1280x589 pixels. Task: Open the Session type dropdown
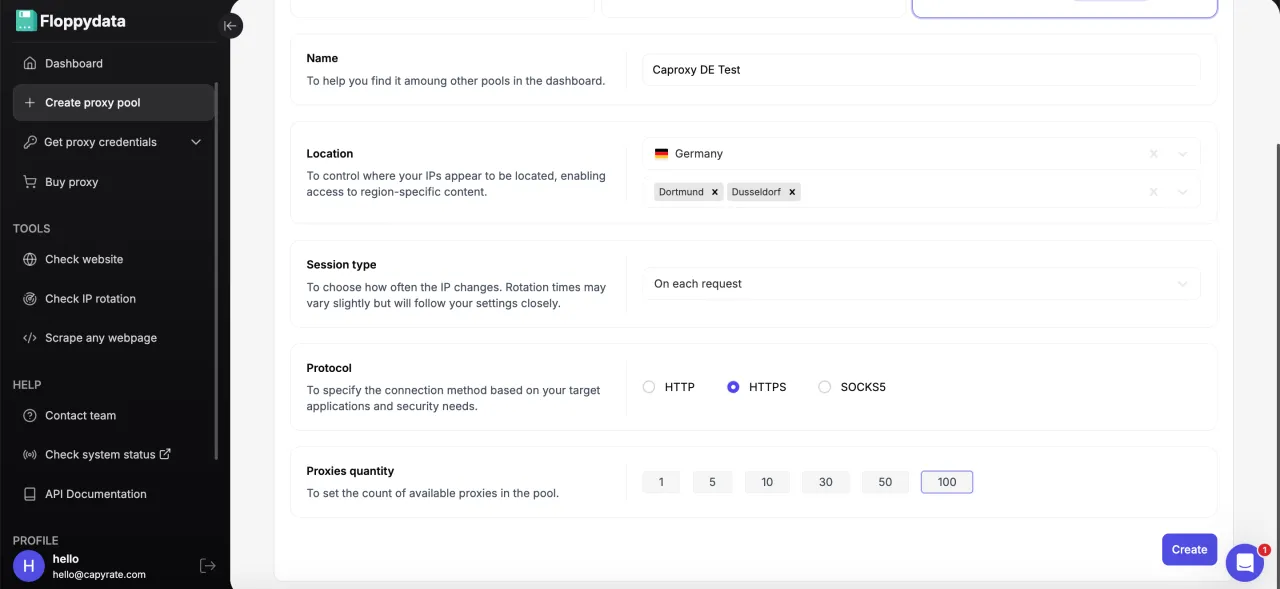(920, 284)
